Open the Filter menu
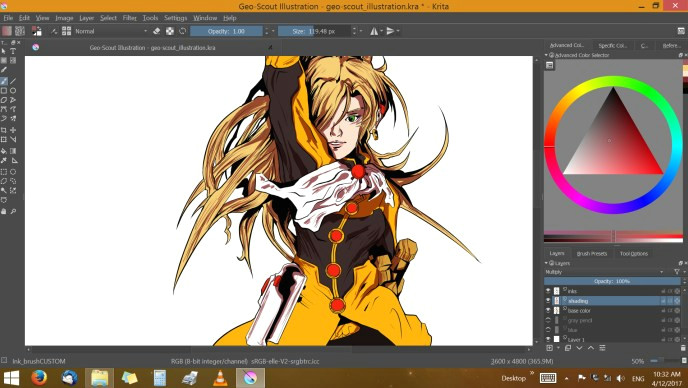Image resolution: width=688 pixels, height=388 pixels. [x=129, y=18]
